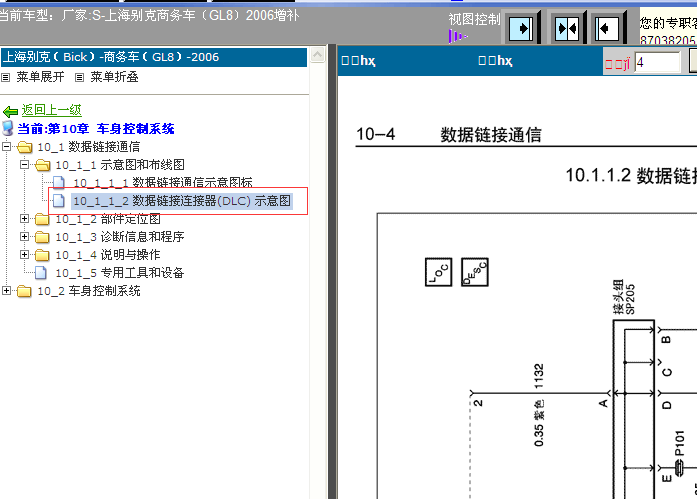This screenshot has width=697, height=499.
Task: Click folder icon of 10_1_3 诊断信息和程序
Action: point(42,237)
